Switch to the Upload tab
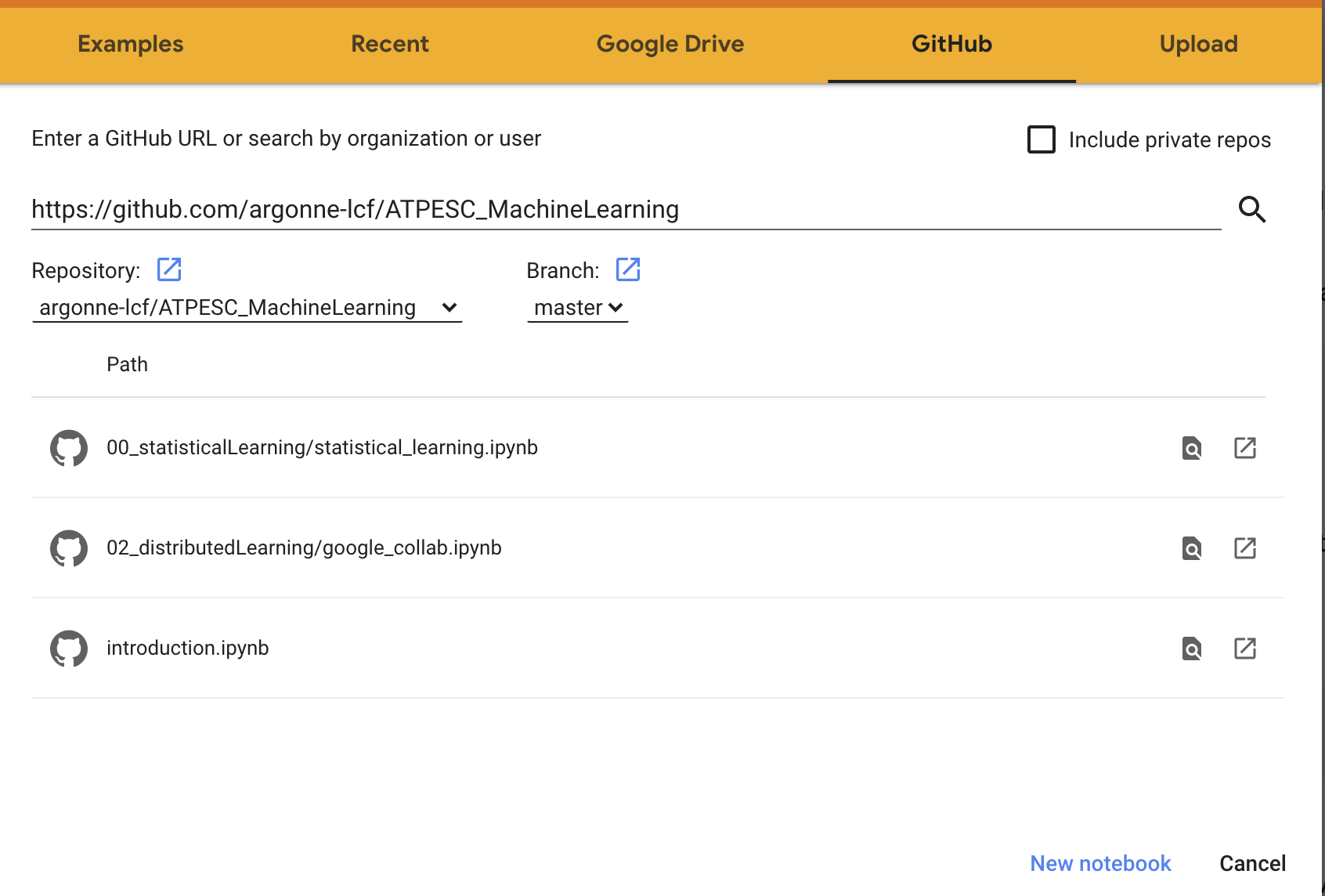Viewport: 1325px width, 896px height. pos(1198,44)
